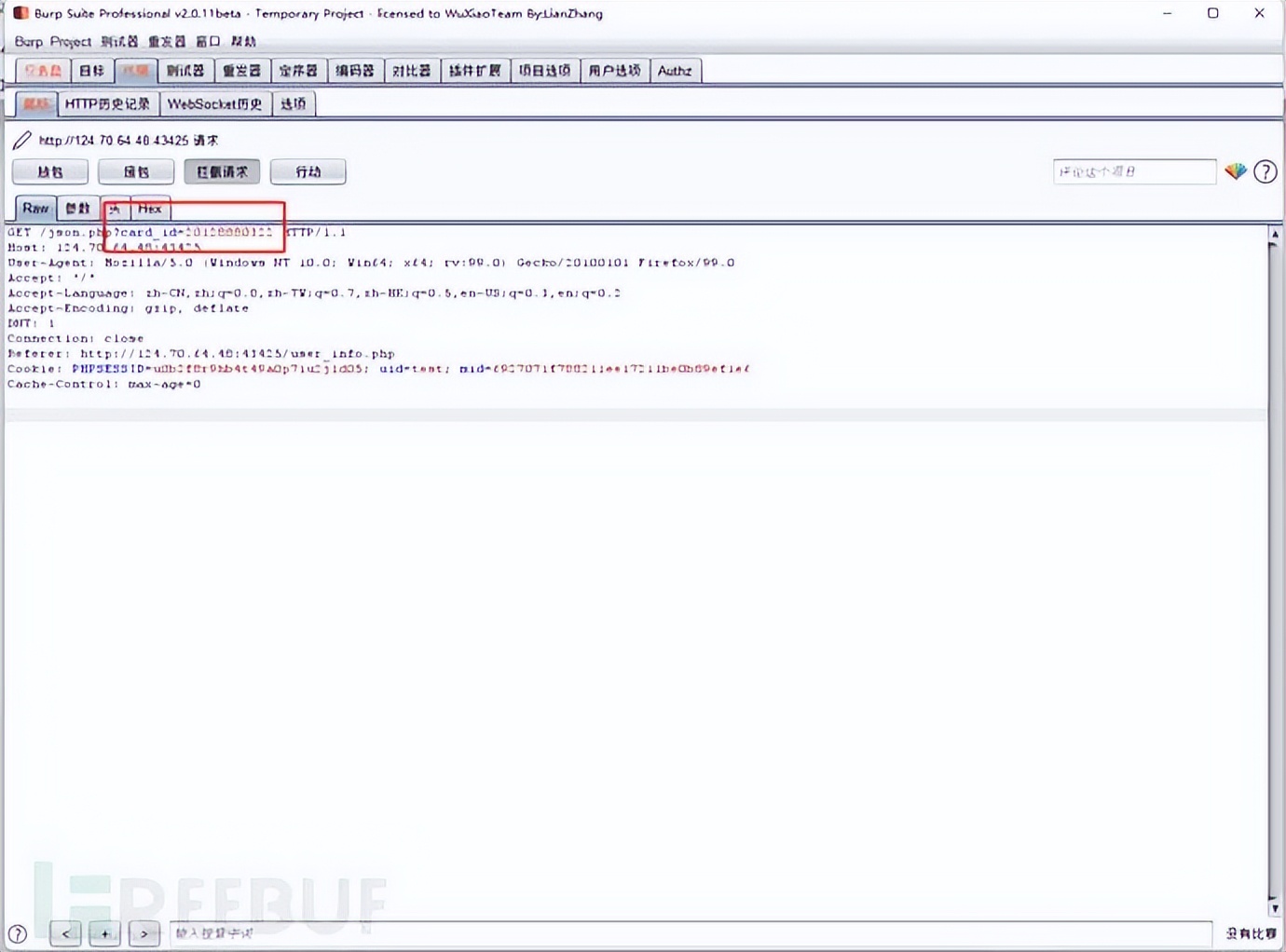The height and width of the screenshot is (952, 1286).
Task: Open the Authz extension tab
Action: (675, 70)
